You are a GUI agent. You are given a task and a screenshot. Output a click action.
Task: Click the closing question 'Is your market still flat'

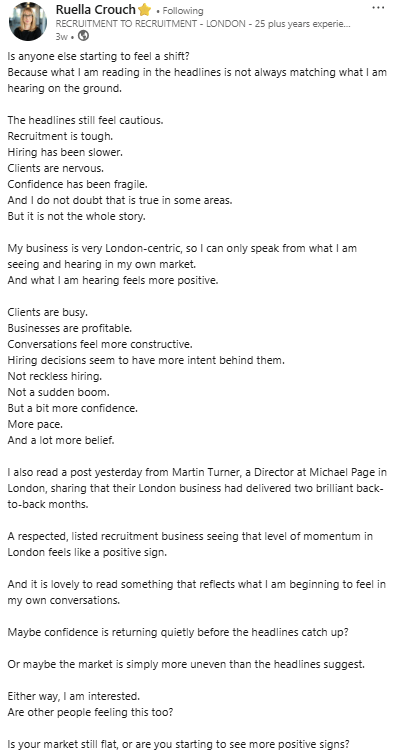click(x=62, y=744)
